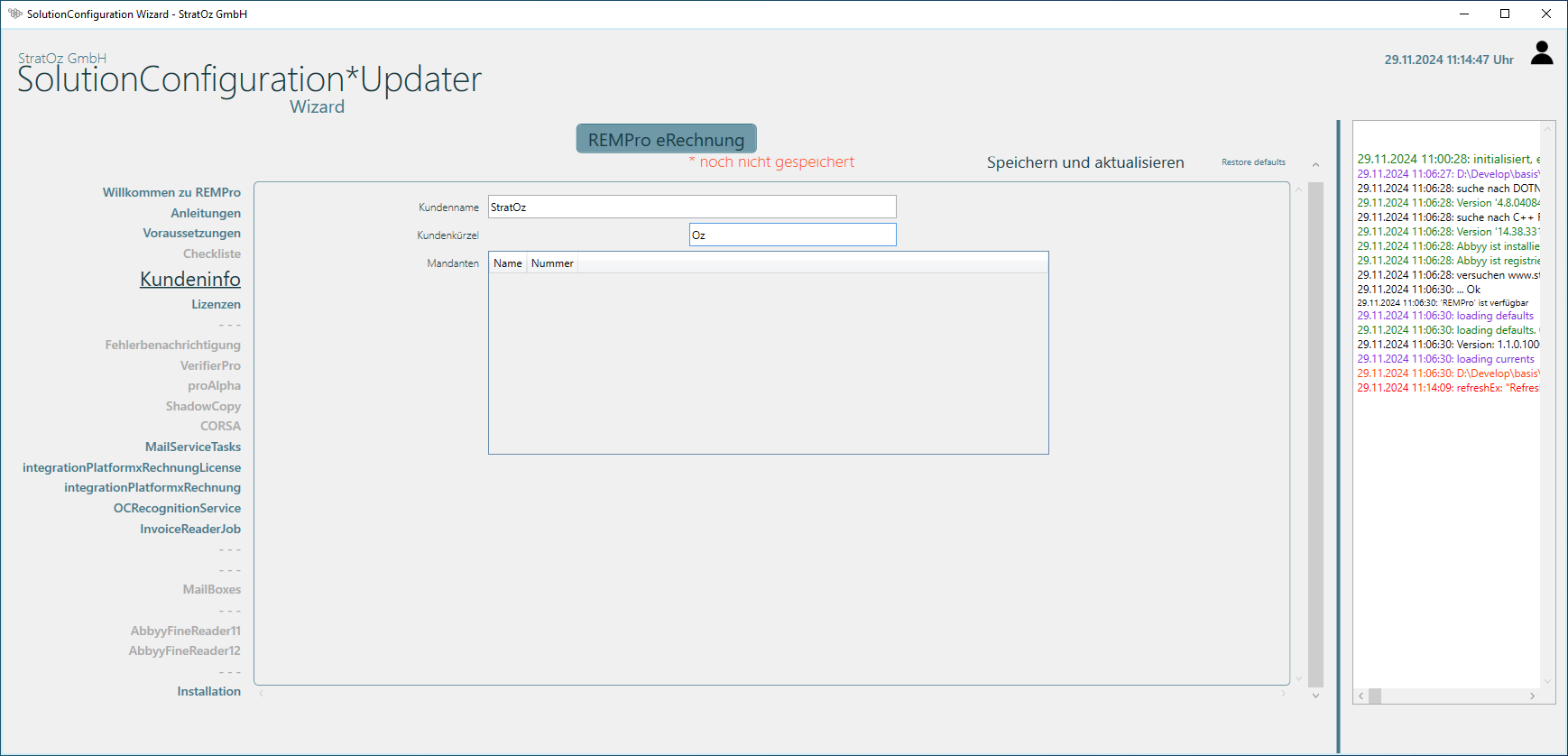
Task: Focus the Kundenkürzel text field
Action: 792,235
